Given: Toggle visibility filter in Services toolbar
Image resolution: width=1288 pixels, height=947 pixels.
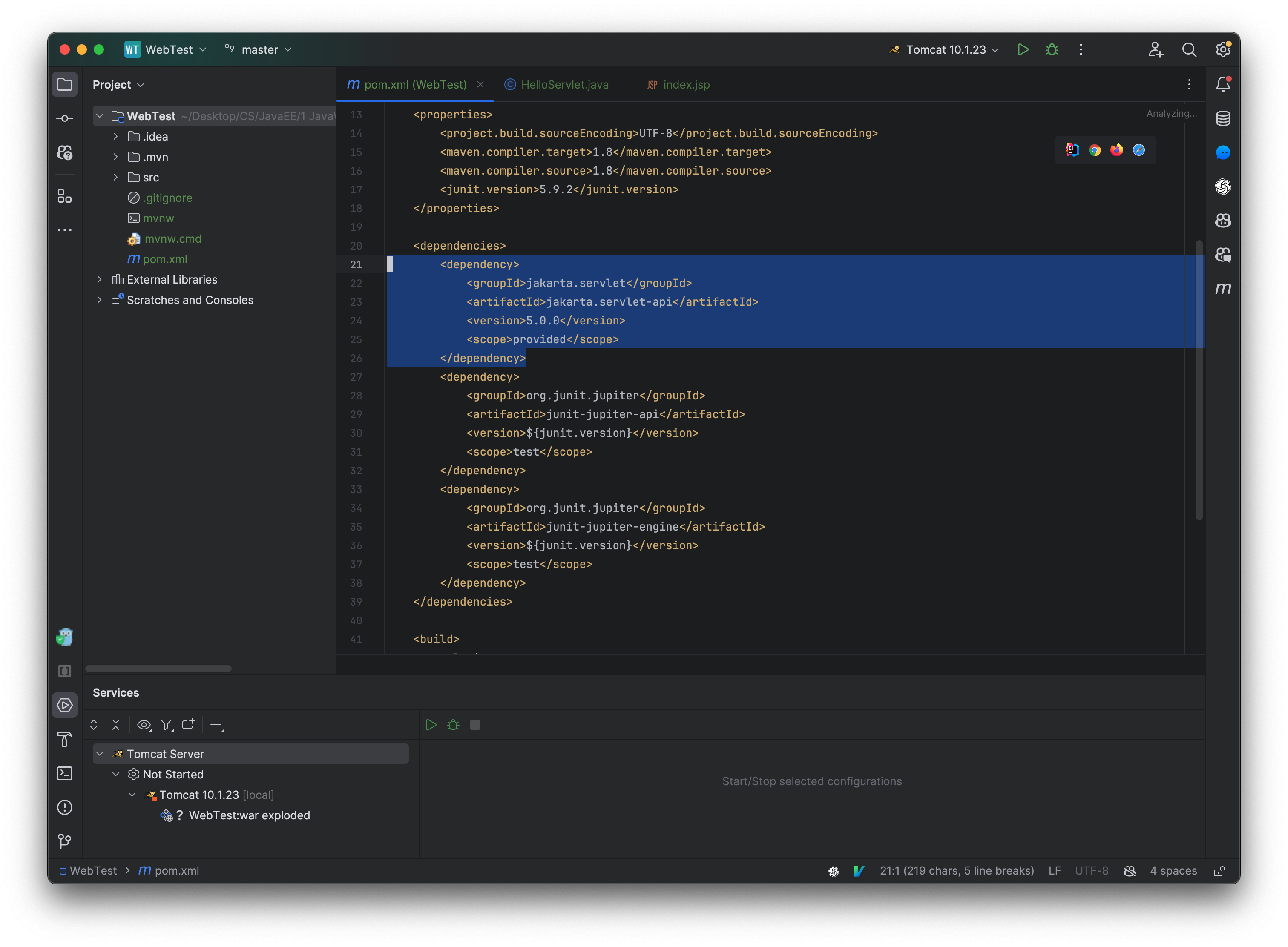Looking at the screenshot, I should (x=144, y=725).
